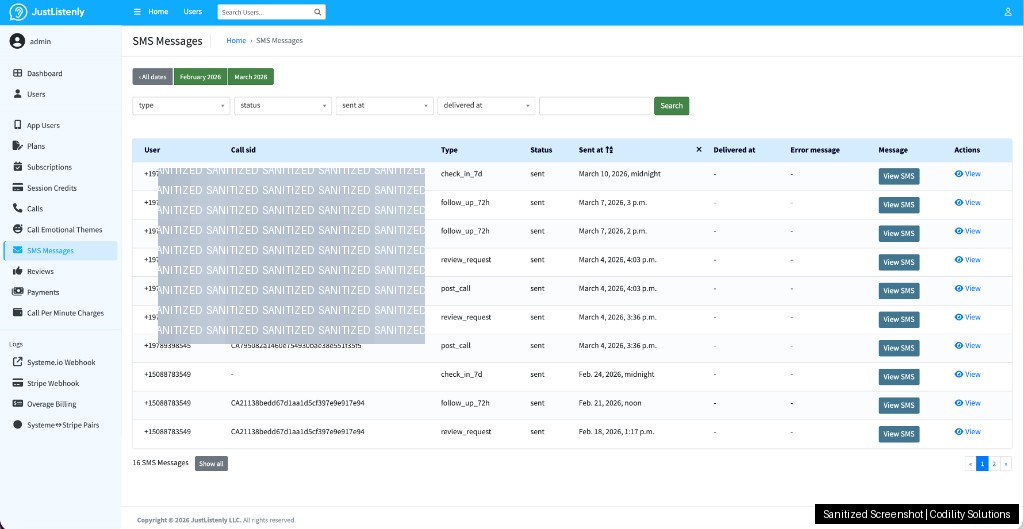Click the Sent at sort arrows icon
The width and height of the screenshot is (1024, 529).
(x=609, y=150)
